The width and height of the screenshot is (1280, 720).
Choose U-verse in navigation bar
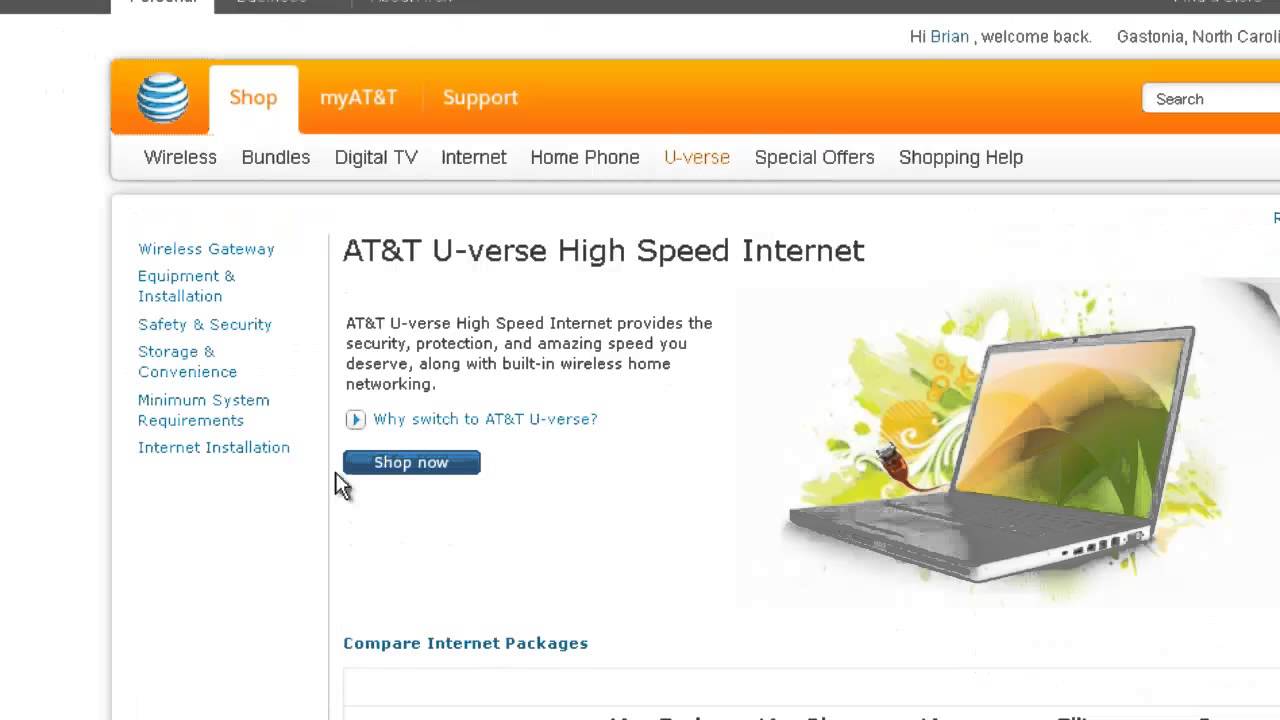[697, 157]
